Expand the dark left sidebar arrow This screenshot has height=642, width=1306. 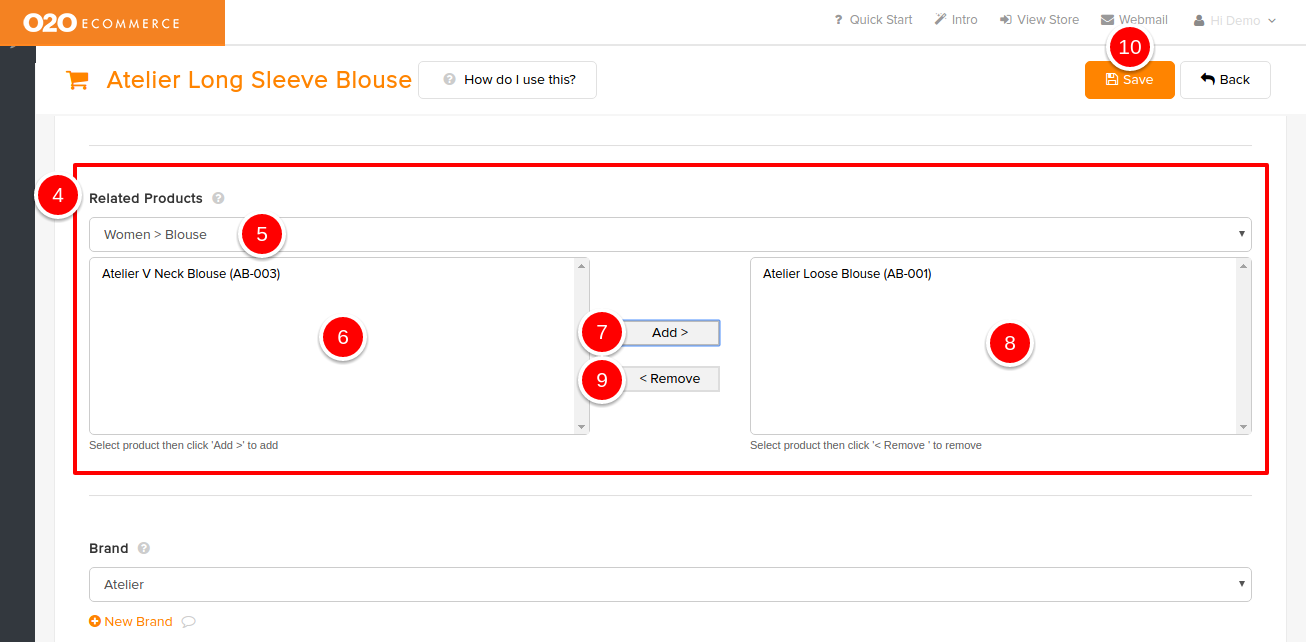pyautogui.click(x=12, y=46)
